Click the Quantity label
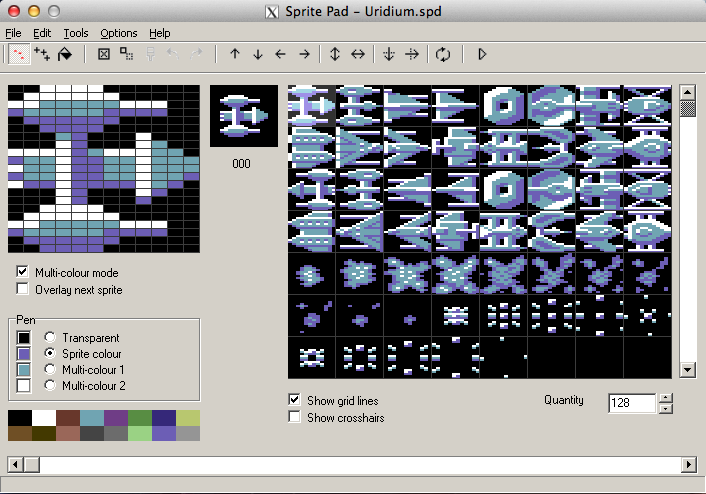 coord(564,400)
